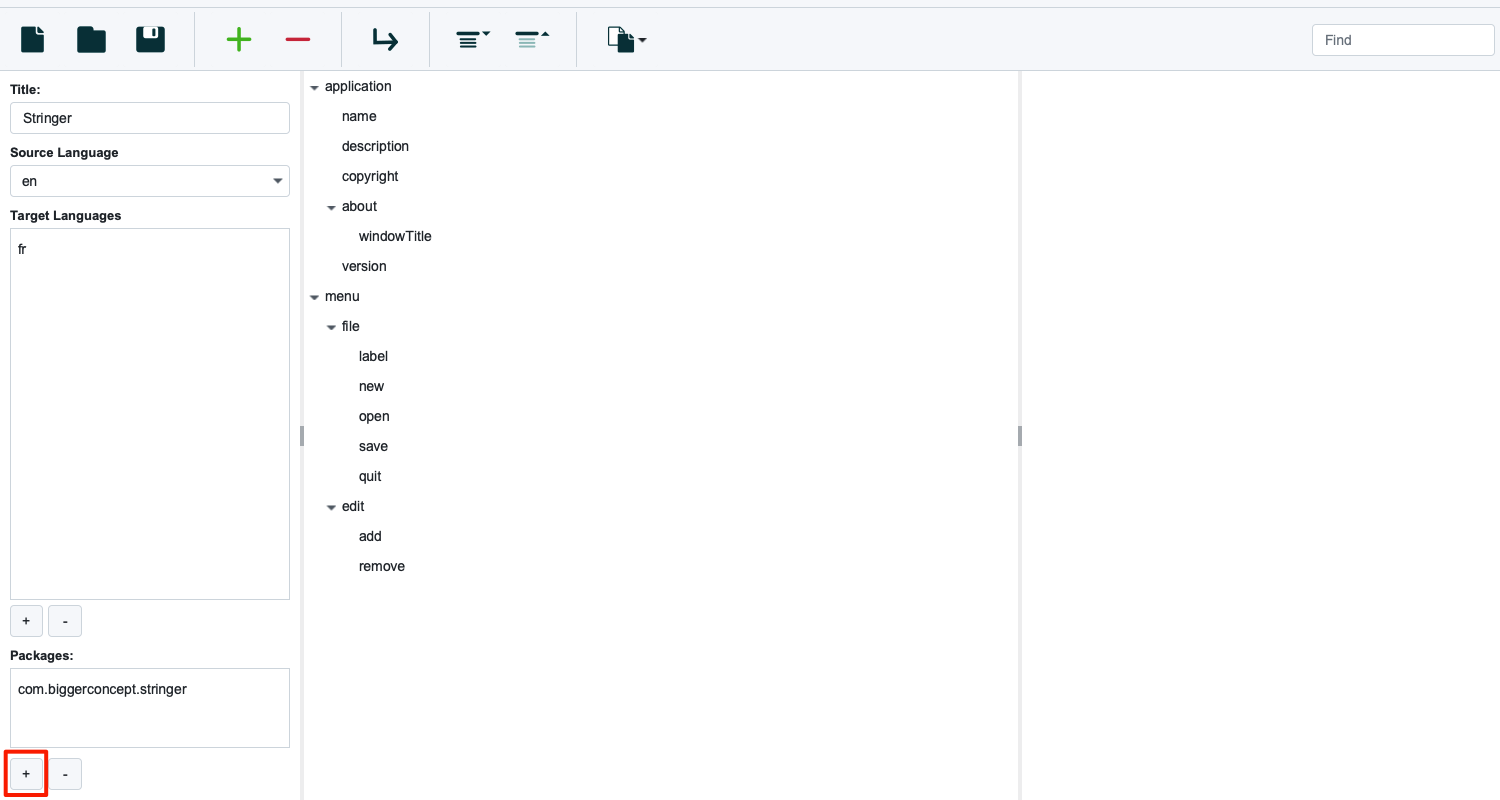1500x800 pixels.
Task: Open a file using the toolbar folder icon
Action: click(x=91, y=40)
